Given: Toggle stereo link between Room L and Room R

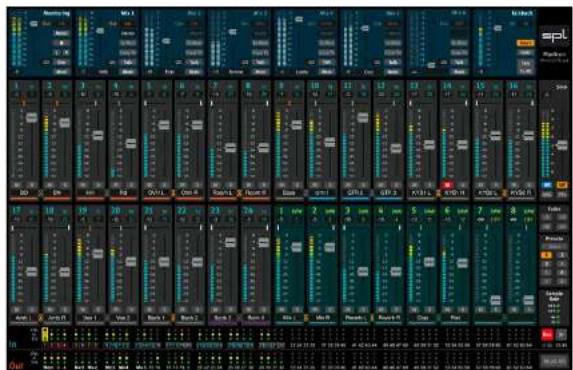Looking at the screenshot, I should pos(239,193).
